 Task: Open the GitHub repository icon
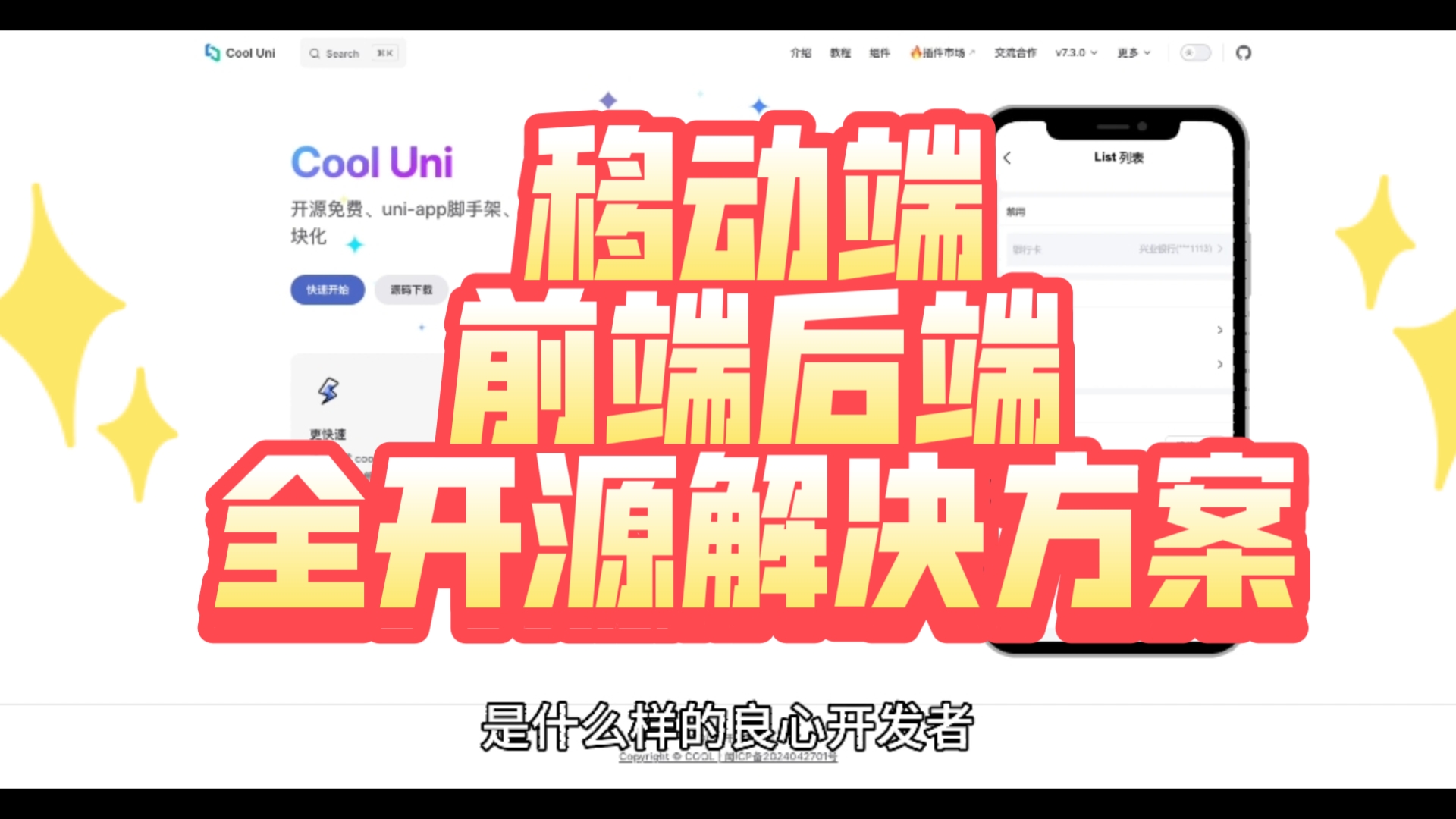[1244, 52]
